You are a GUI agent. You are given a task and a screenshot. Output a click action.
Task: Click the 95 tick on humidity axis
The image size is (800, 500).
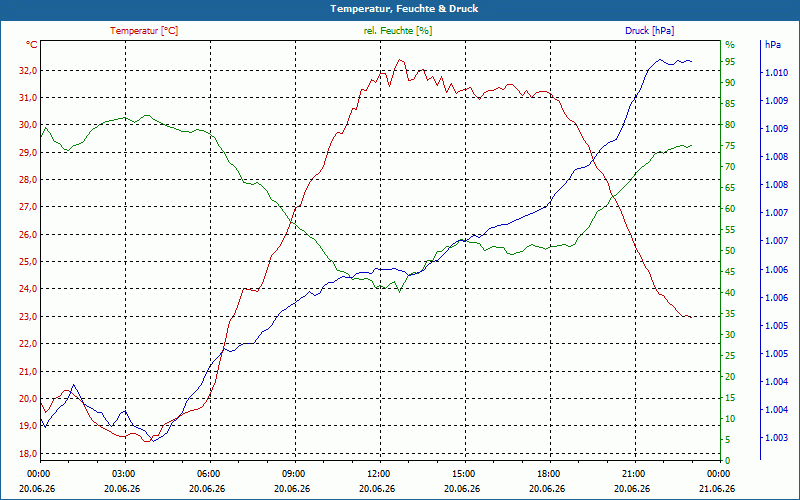(730, 62)
